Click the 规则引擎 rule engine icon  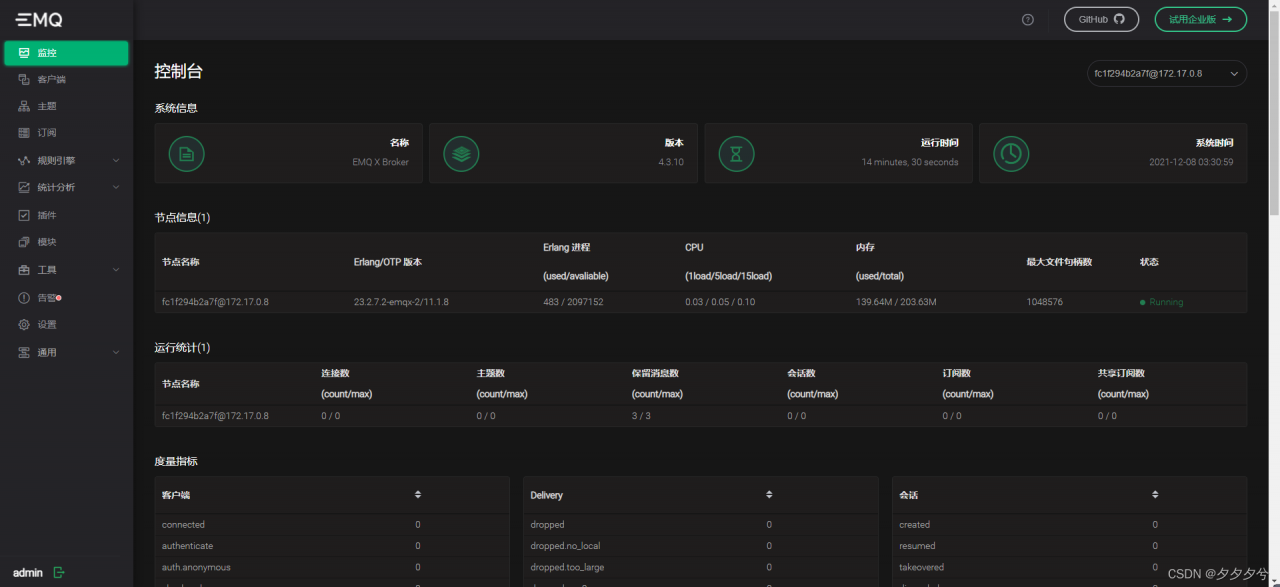(24, 160)
